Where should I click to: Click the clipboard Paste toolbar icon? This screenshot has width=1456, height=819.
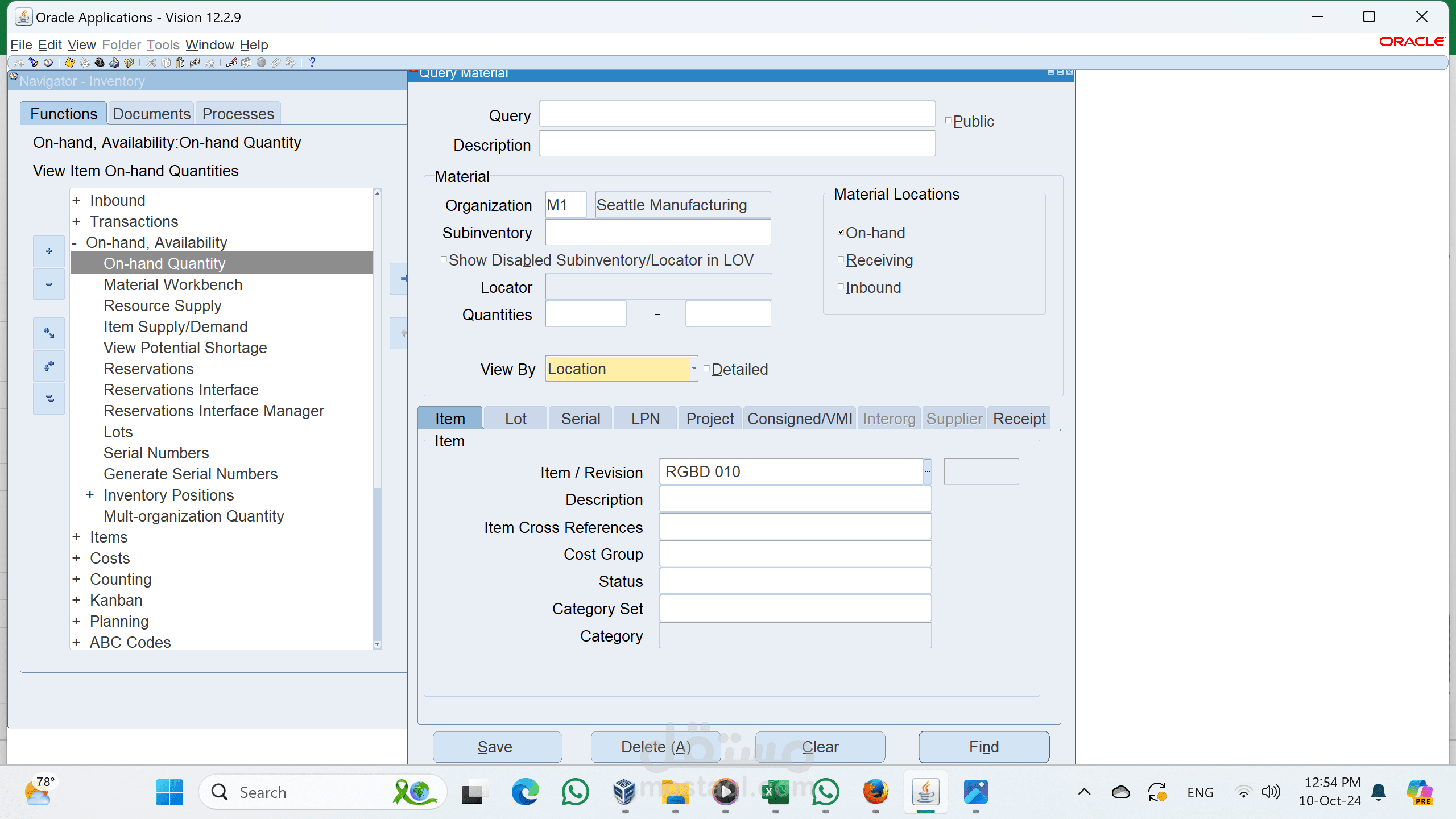180,63
